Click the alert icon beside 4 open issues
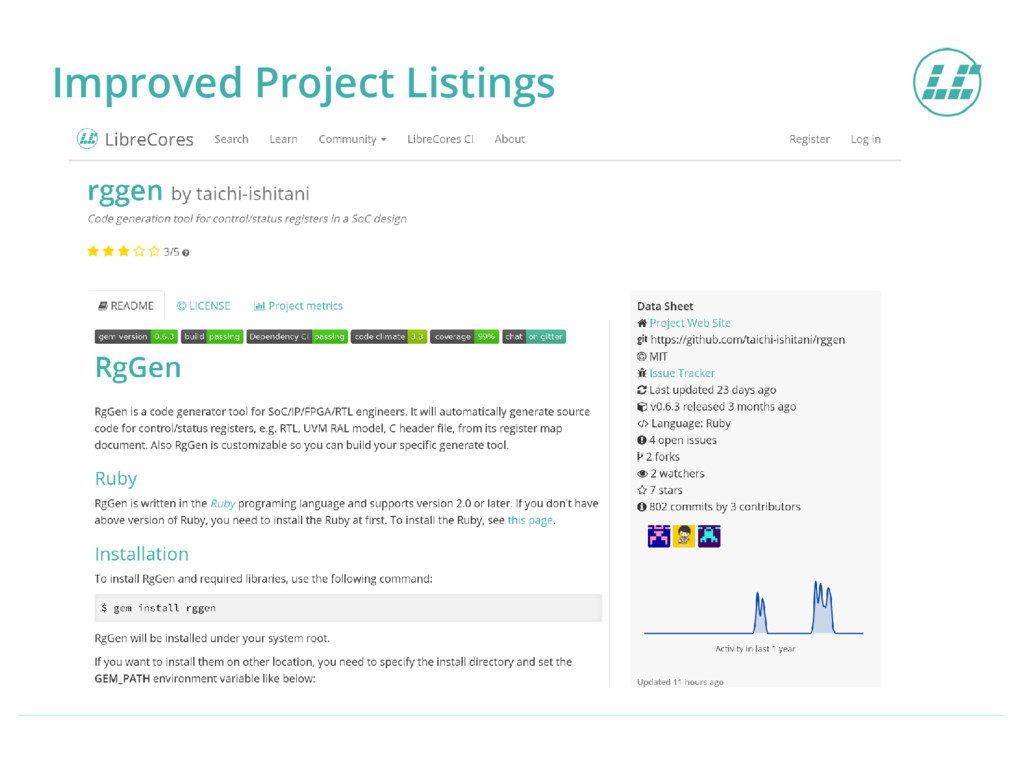The width and height of the screenshot is (1024, 768). [642, 440]
